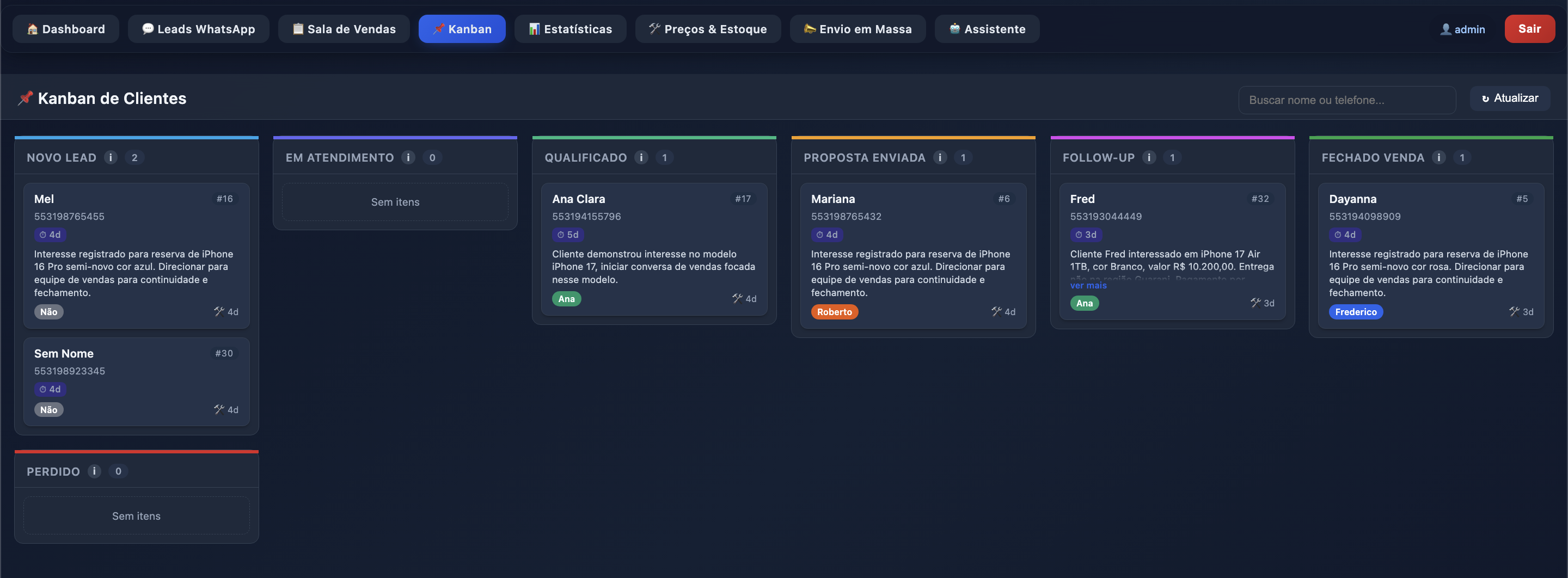Click the info icon beside FOLLOW-UP
1568x578 pixels.
[x=1149, y=158]
